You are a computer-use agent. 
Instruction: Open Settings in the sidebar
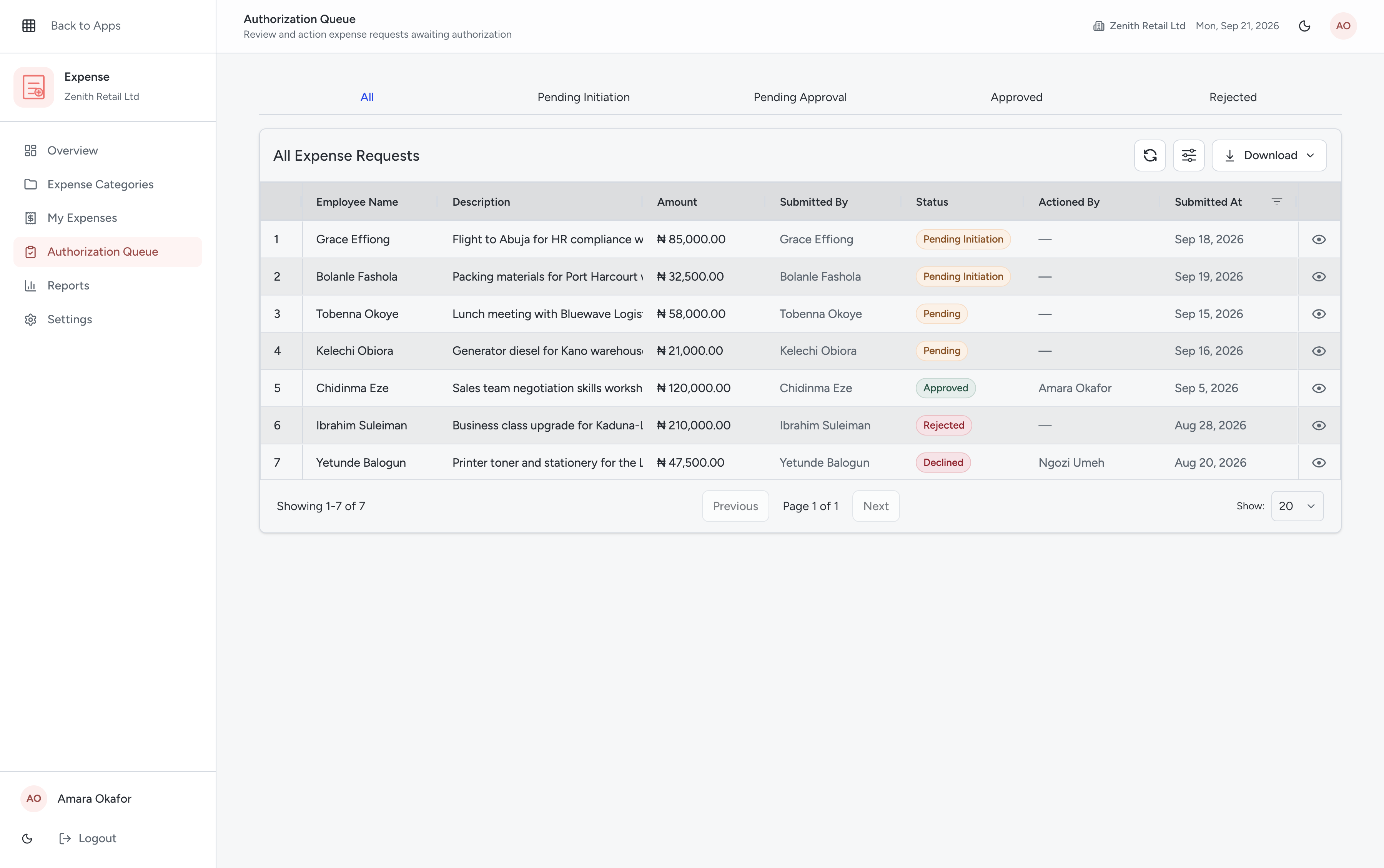[108, 319]
